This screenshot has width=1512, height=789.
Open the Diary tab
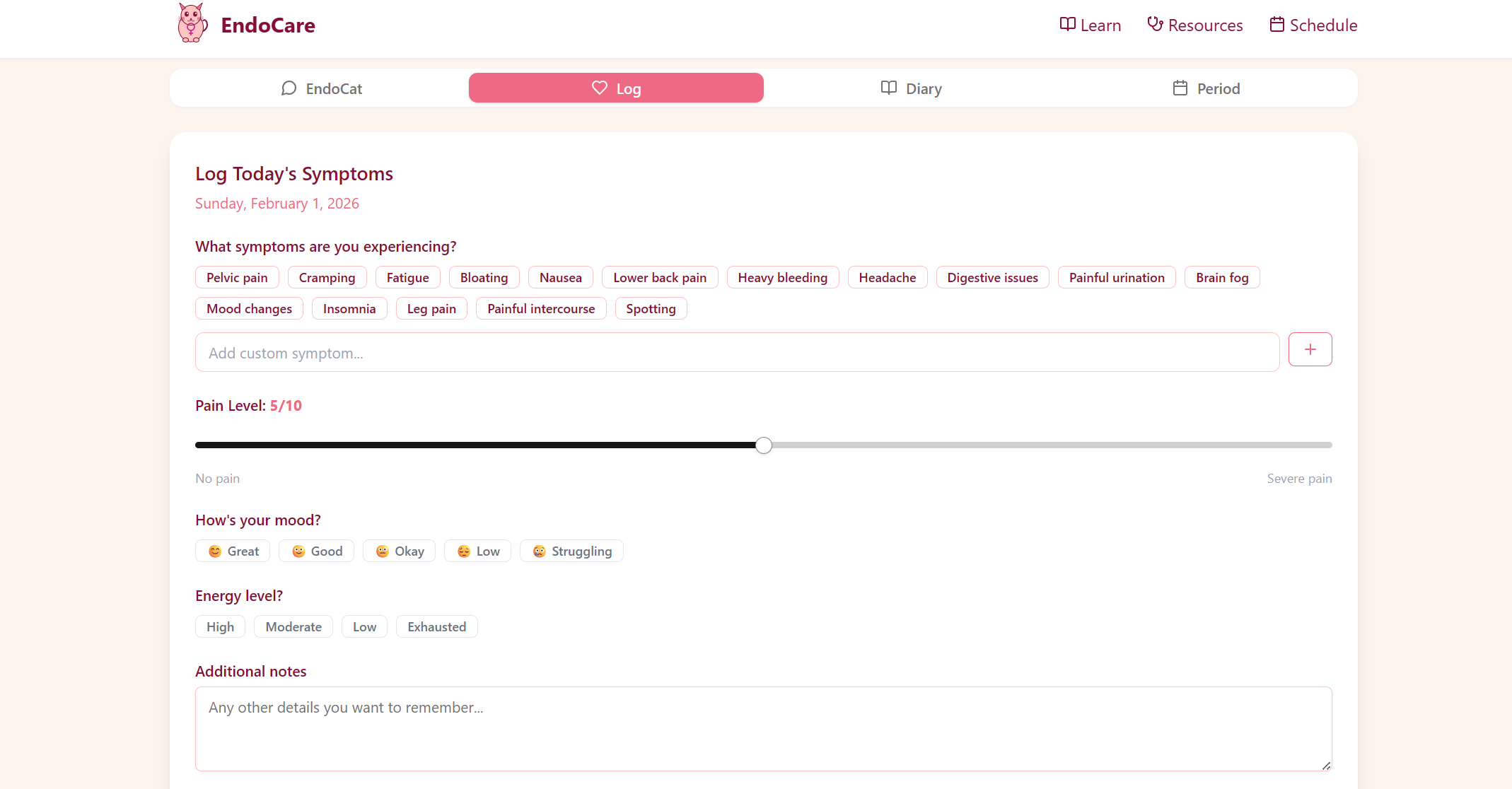click(x=911, y=88)
